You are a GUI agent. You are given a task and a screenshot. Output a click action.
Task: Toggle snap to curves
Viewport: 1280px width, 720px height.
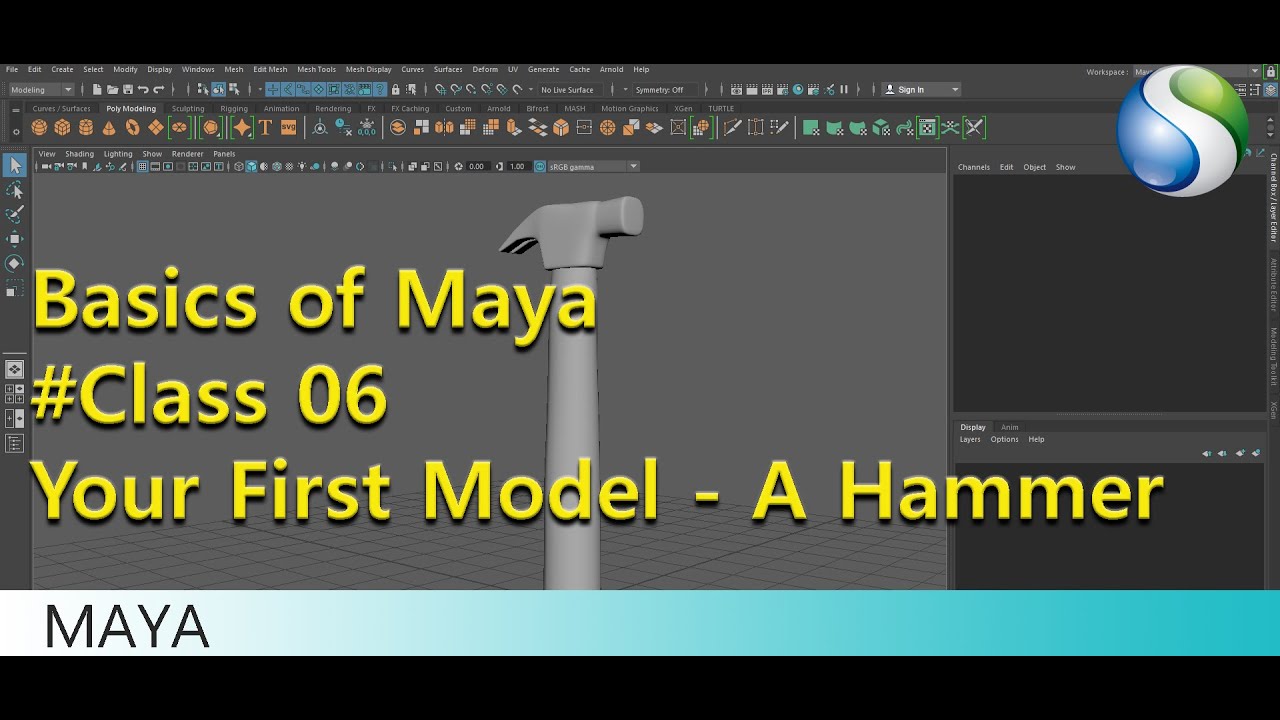pyautogui.click(x=456, y=89)
